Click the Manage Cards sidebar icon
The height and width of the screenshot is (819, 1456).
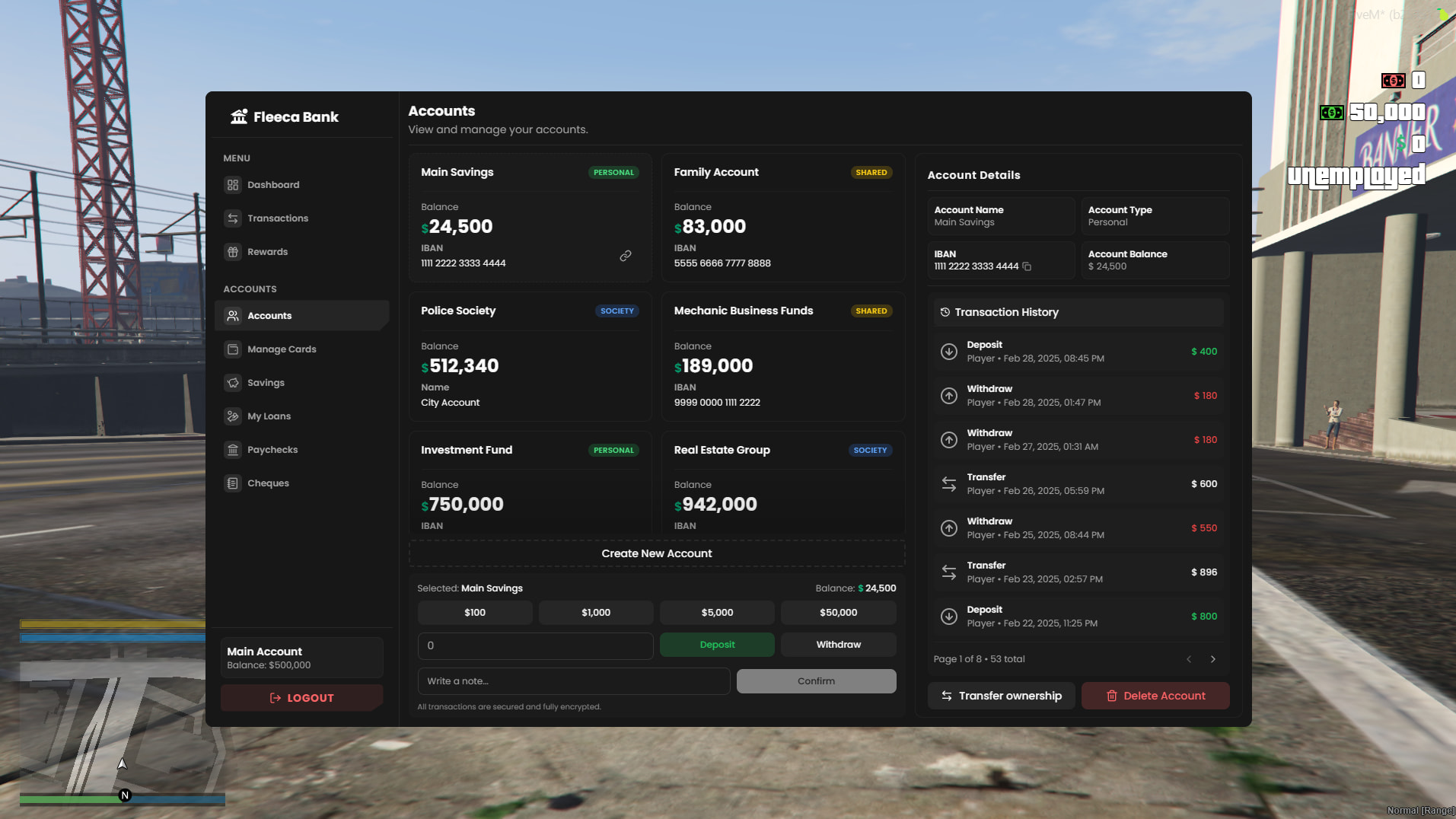click(x=233, y=349)
